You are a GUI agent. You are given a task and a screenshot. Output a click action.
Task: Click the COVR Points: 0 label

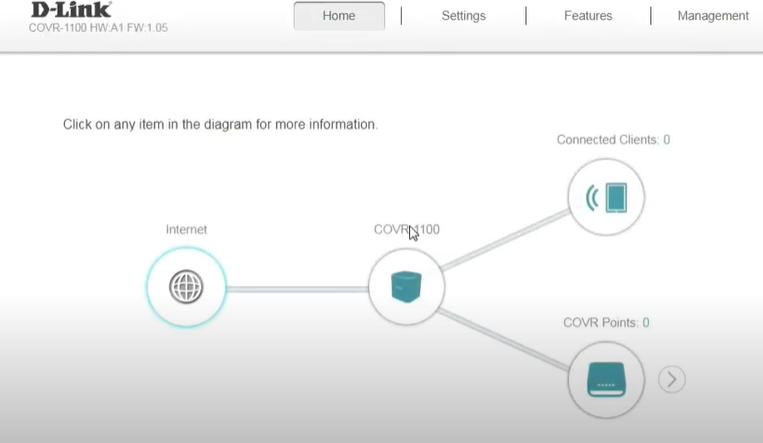coord(606,322)
